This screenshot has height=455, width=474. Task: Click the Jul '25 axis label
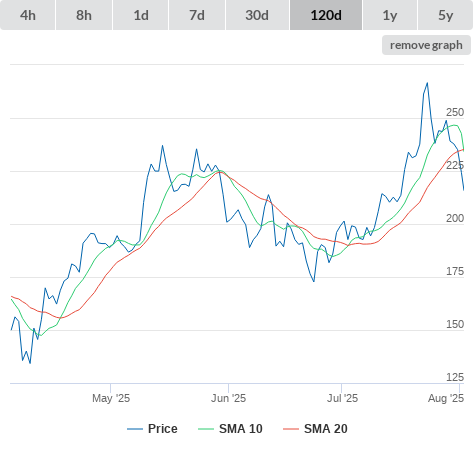click(342, 398)
